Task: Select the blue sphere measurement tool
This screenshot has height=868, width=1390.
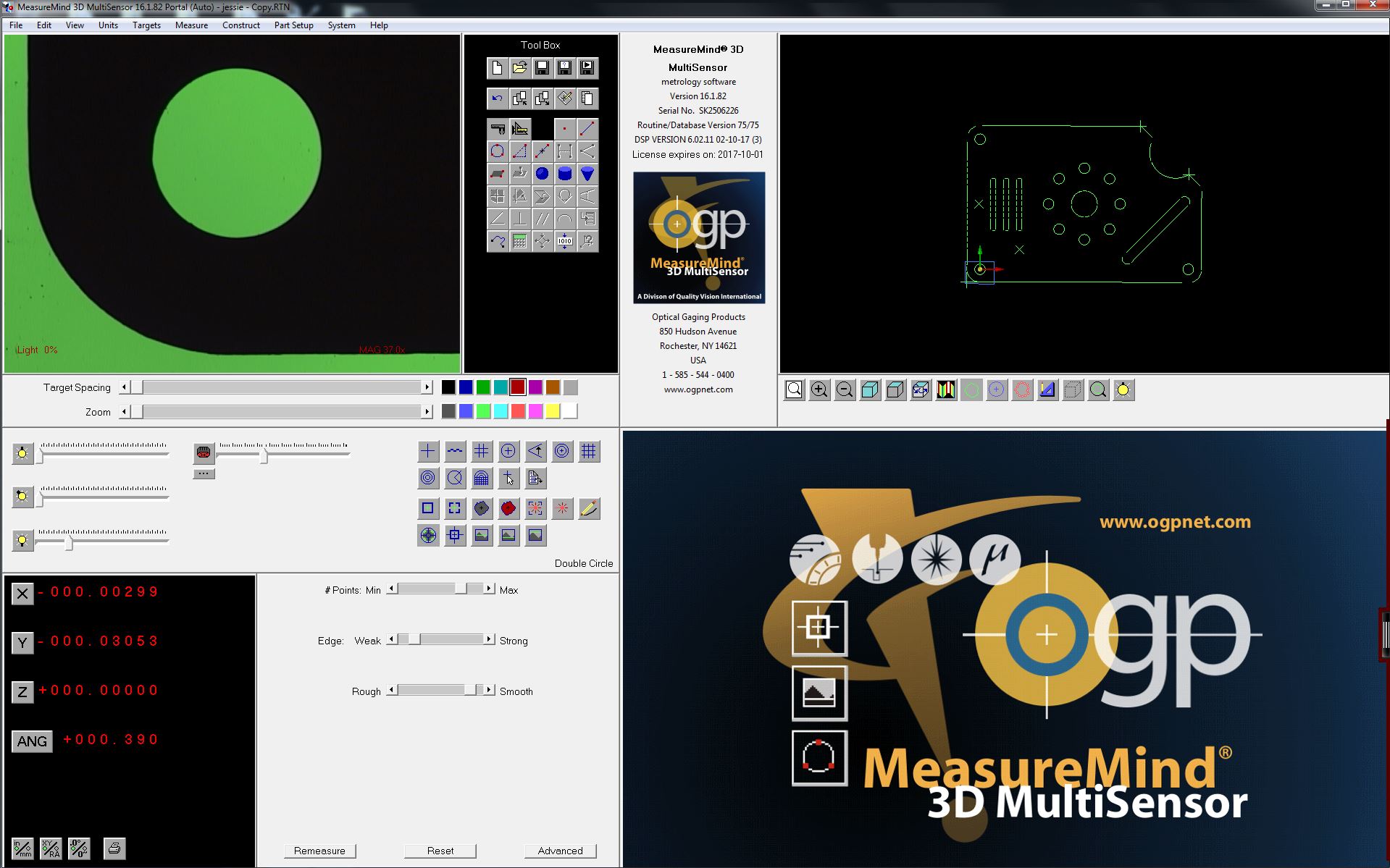Action: 543,174
